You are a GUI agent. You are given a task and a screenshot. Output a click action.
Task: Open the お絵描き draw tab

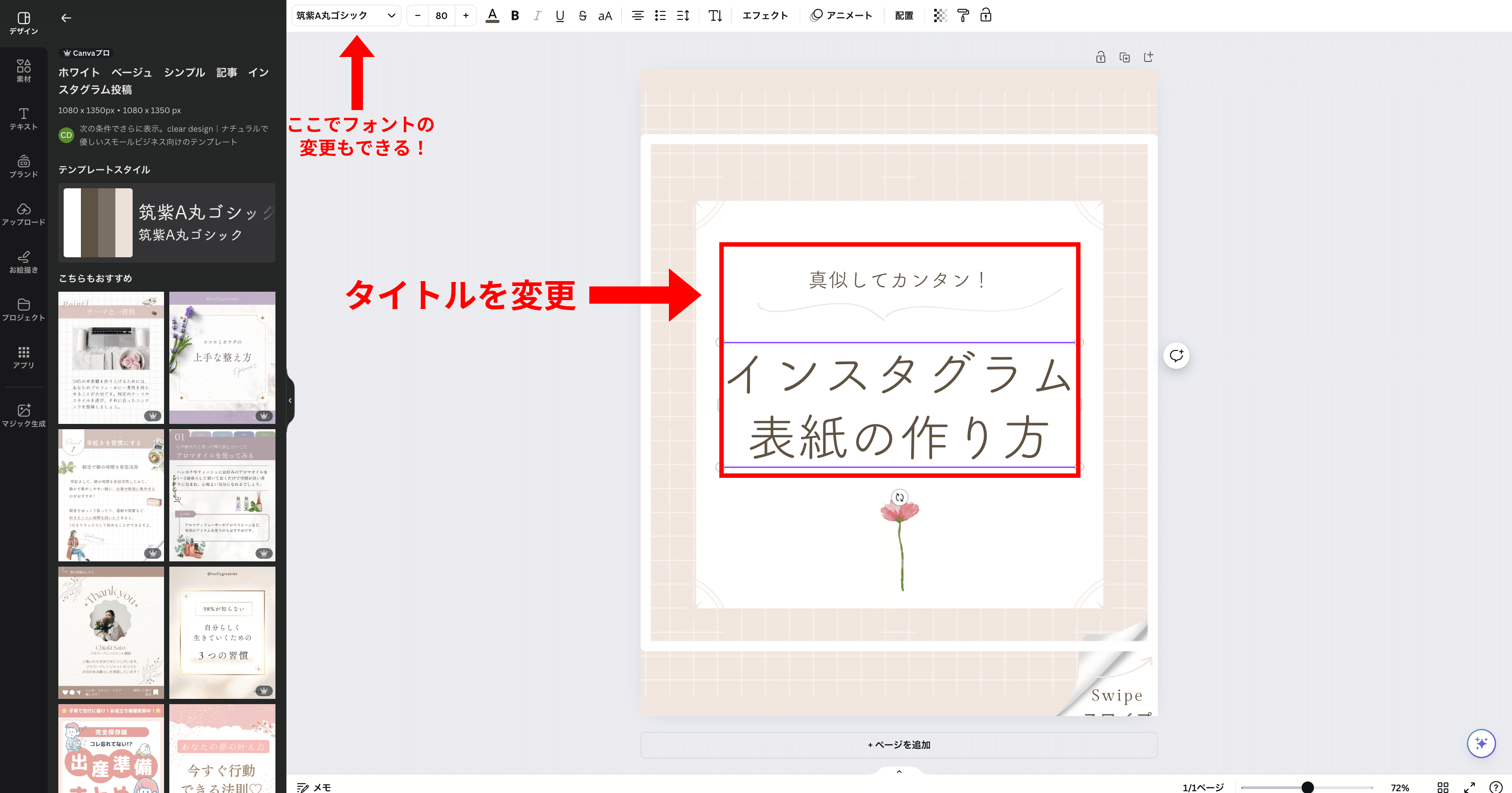coord(23,262)
